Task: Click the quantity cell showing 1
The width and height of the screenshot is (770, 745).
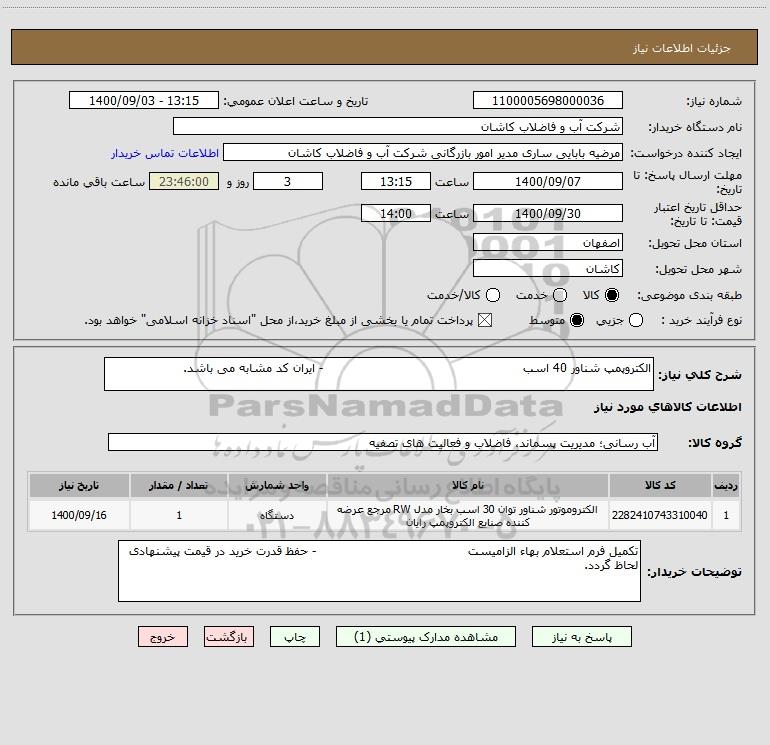Action: click(179, 515)
